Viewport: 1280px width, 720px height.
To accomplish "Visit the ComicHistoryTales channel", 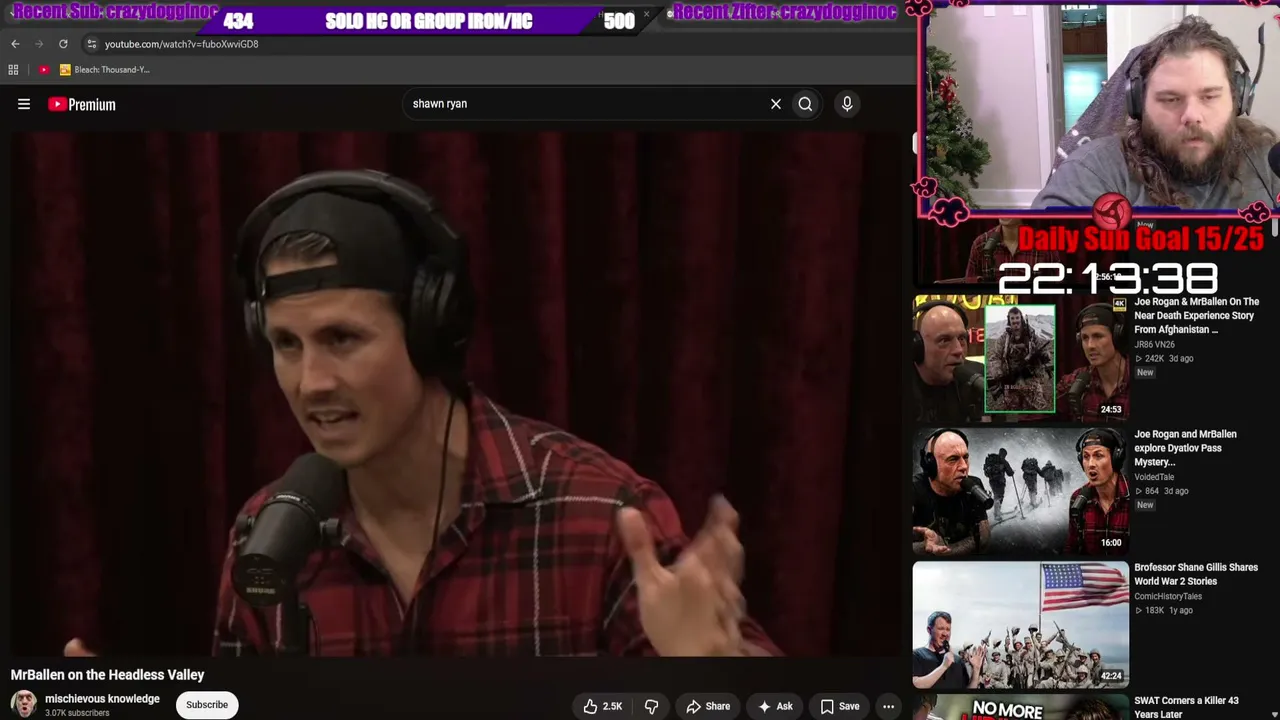I will tap(1168, 596).
